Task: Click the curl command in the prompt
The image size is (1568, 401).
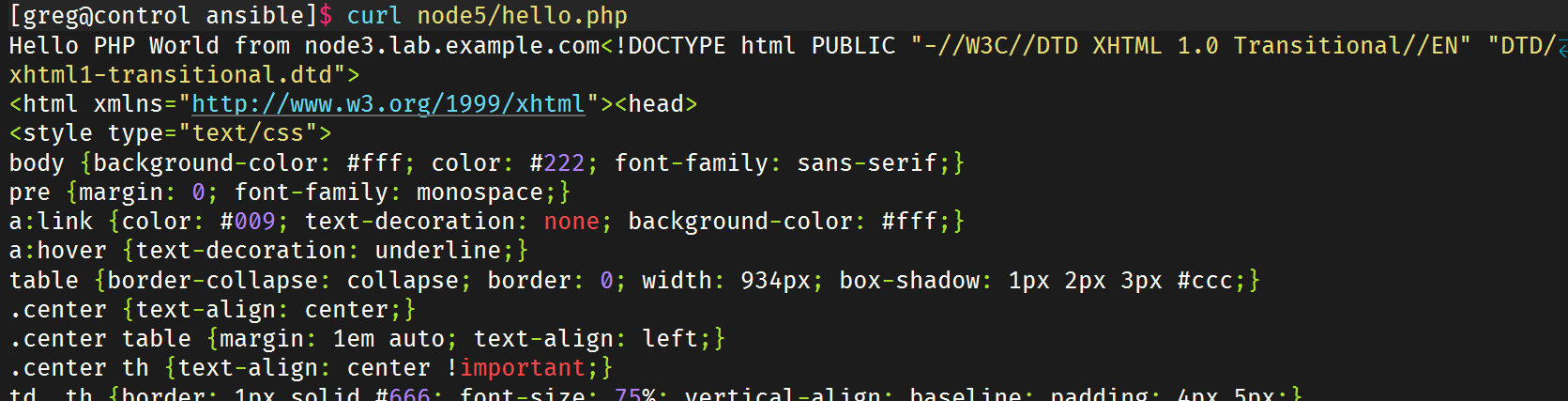Action: click(373, 16)
